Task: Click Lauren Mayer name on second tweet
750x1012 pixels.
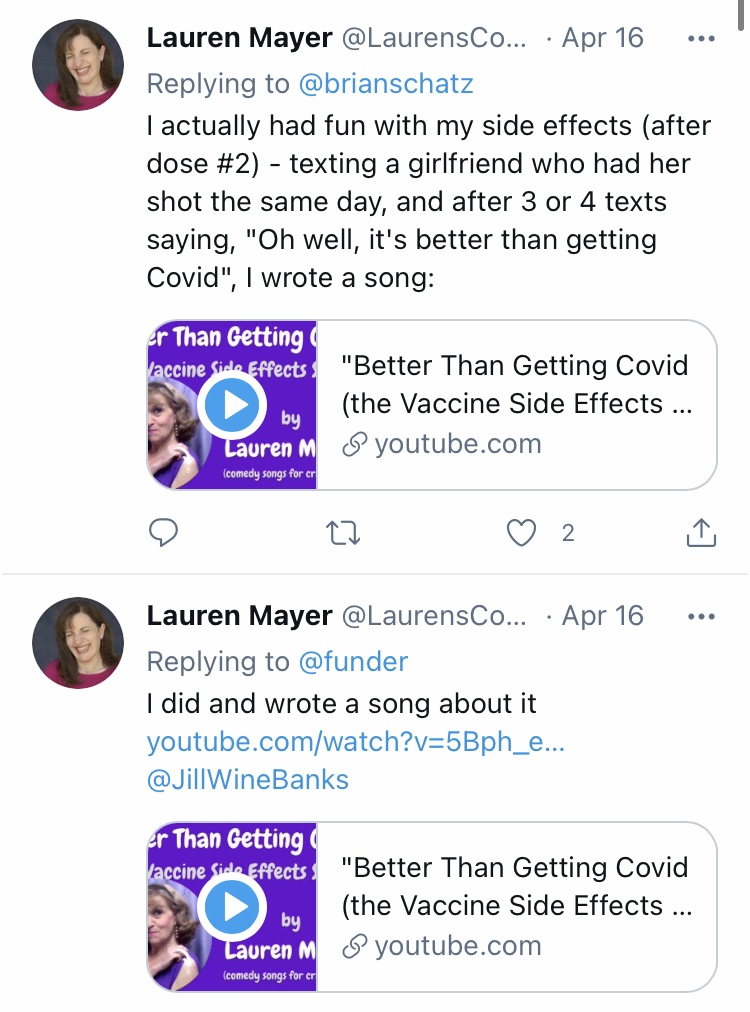Action: [x=239, y=616]
